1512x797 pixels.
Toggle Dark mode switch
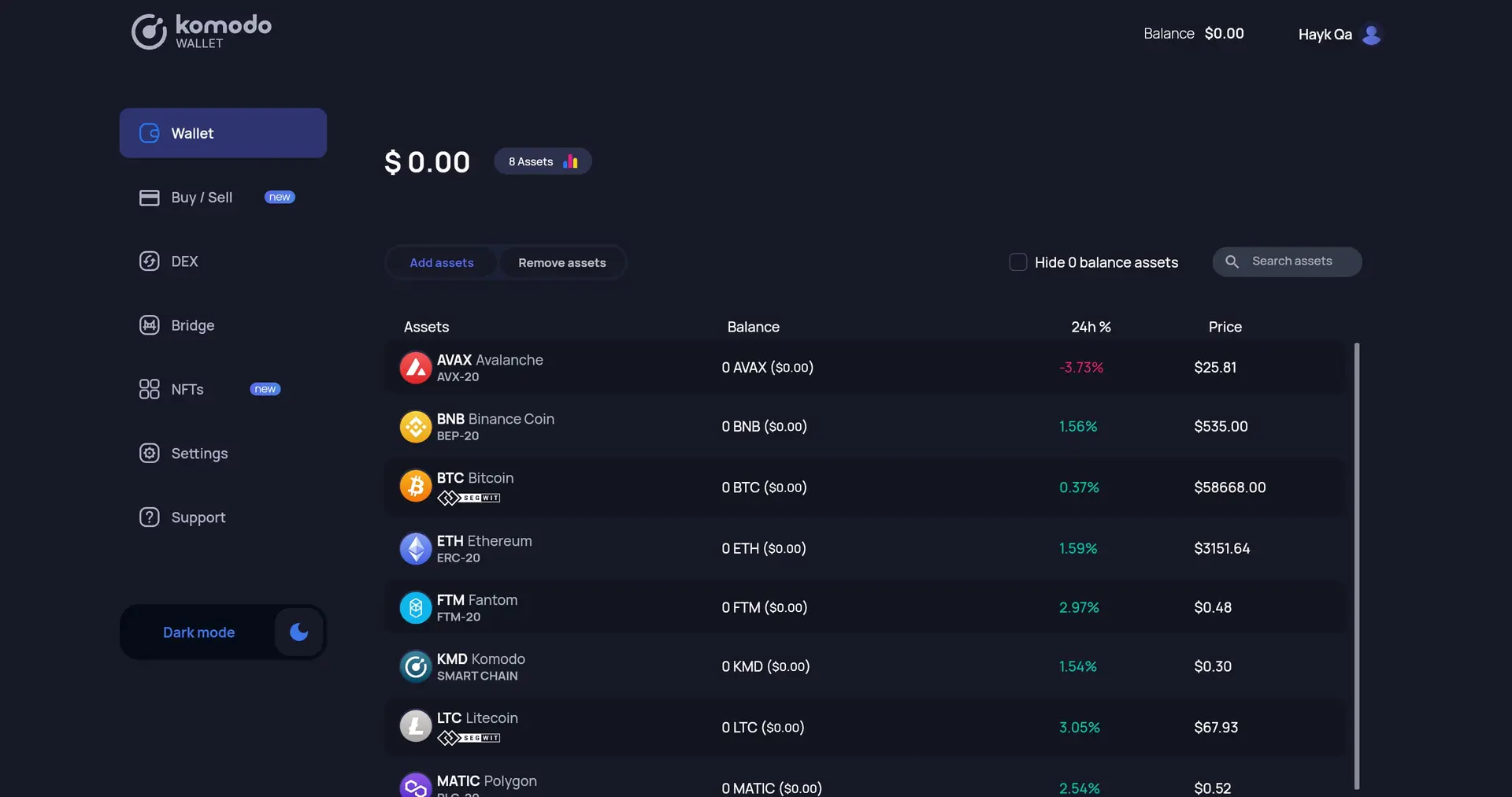(298, 632)
